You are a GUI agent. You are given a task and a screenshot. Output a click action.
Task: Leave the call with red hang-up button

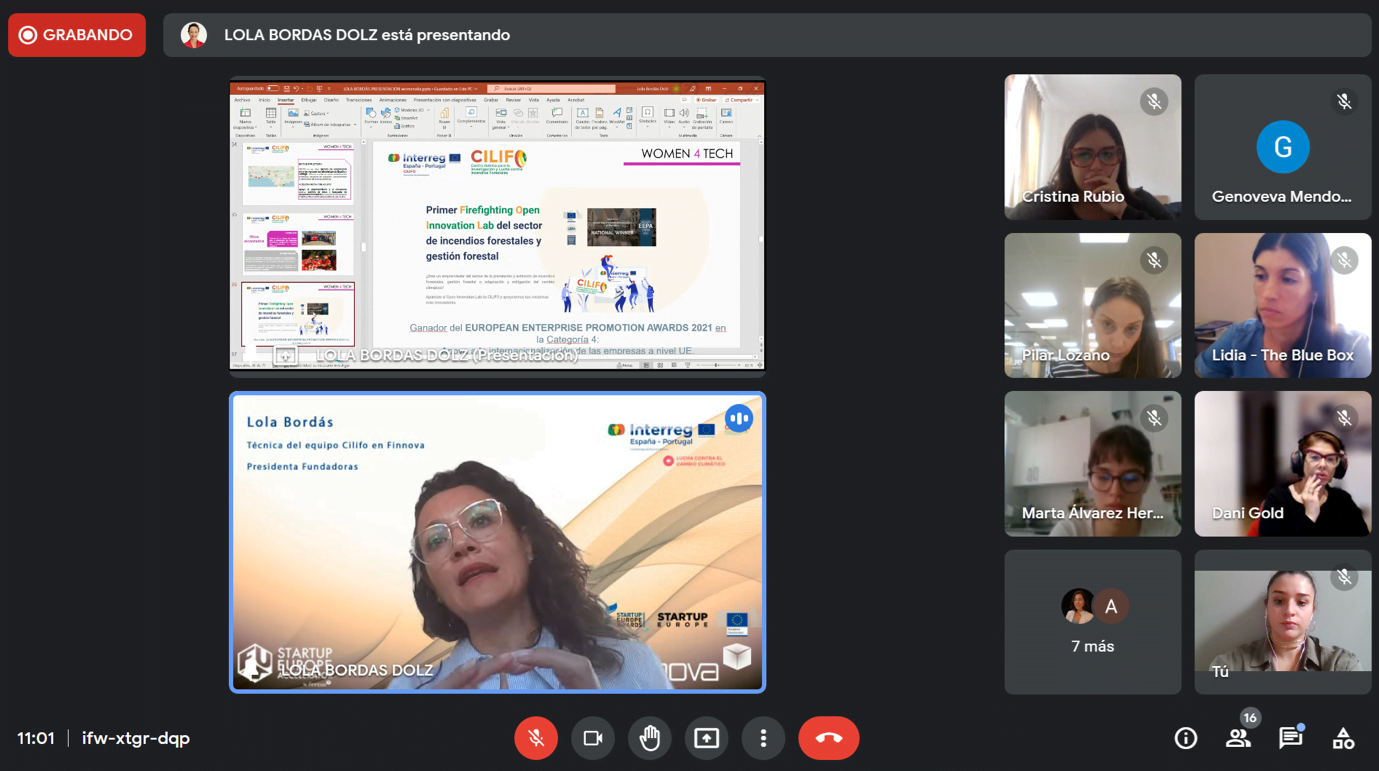(x=828, y=738)
